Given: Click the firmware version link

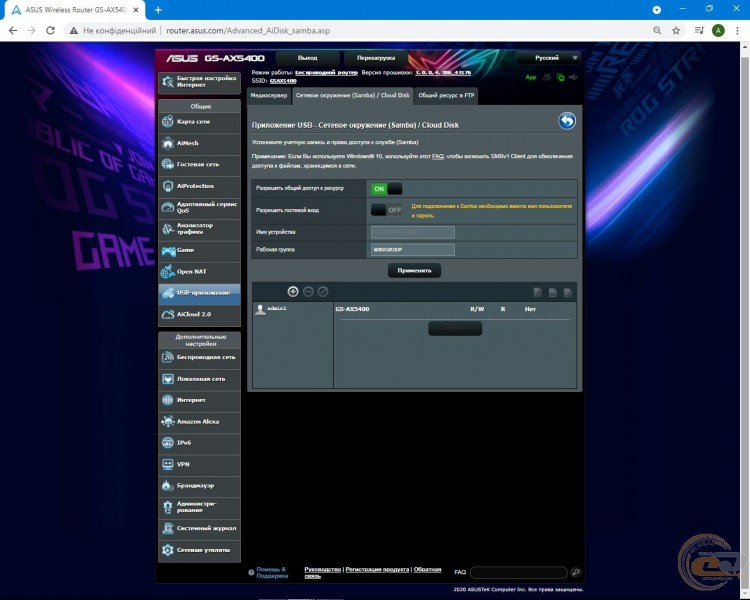Looking at the screenshot, I should [443, 73].
